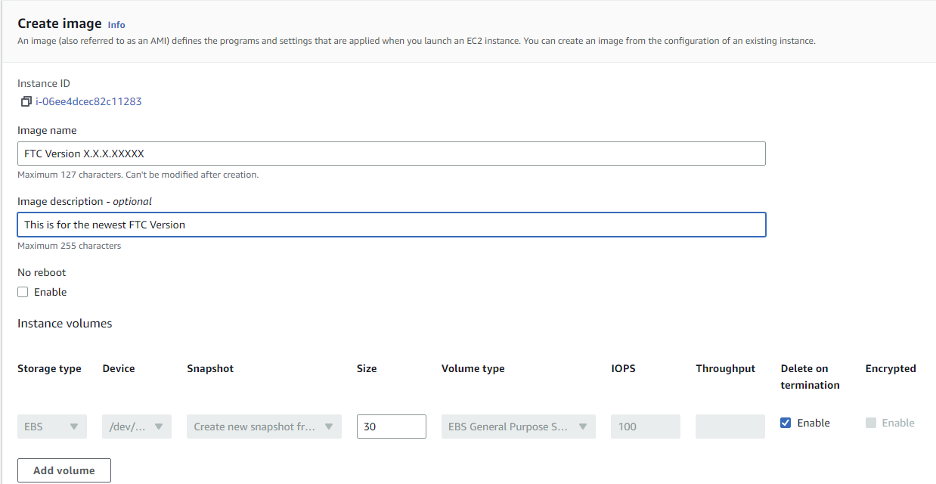Click the empty Throughput field
This screenshot has height=484, width=936.
click(730, 427)
